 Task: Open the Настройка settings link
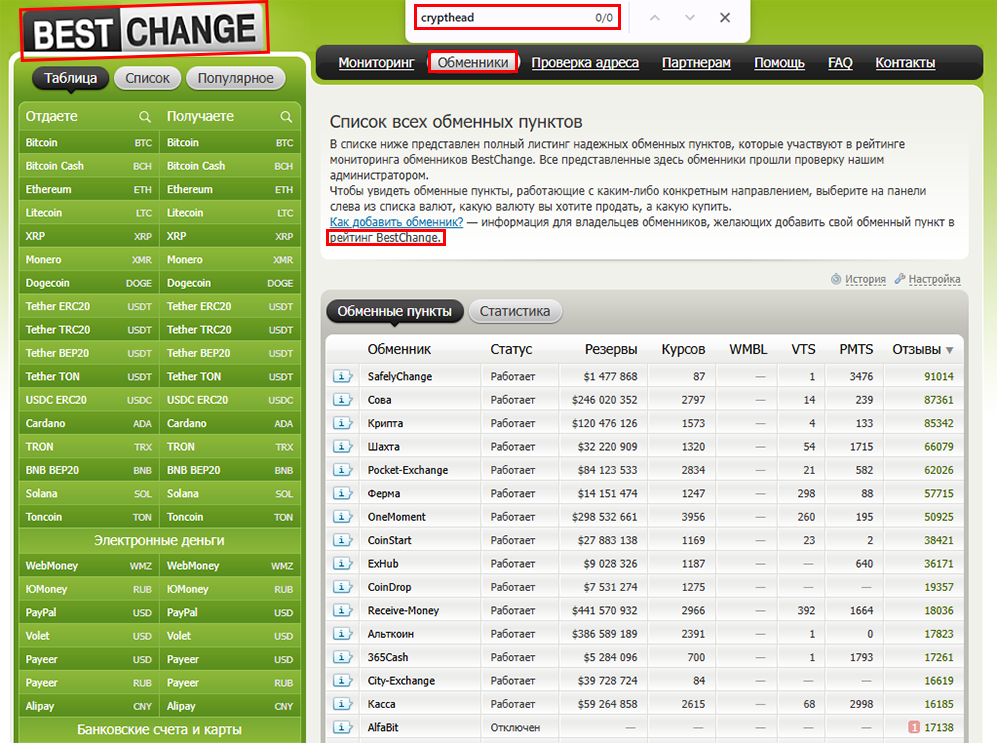click(934, 280)
